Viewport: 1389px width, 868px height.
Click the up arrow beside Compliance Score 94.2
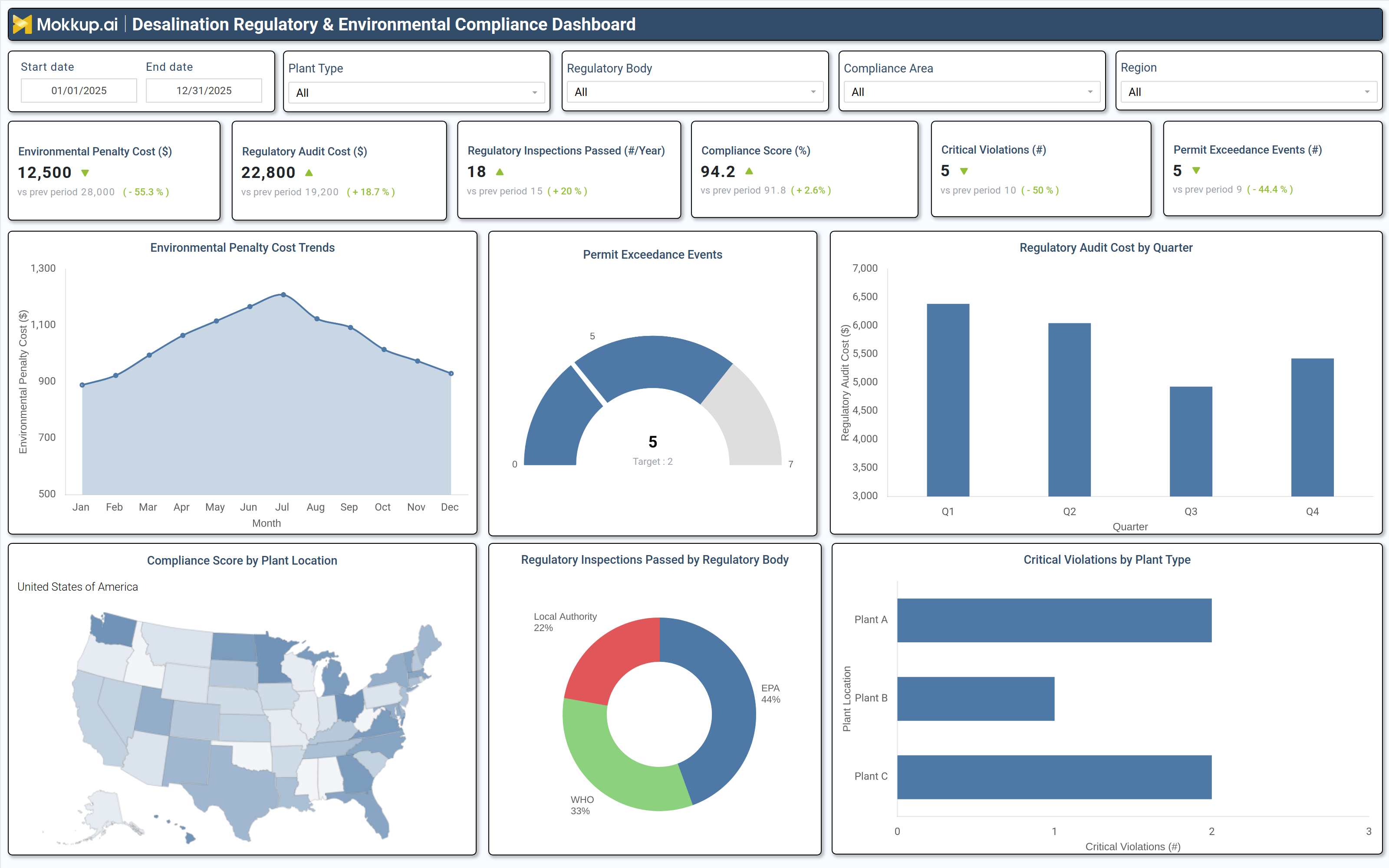tap(749, 171)
